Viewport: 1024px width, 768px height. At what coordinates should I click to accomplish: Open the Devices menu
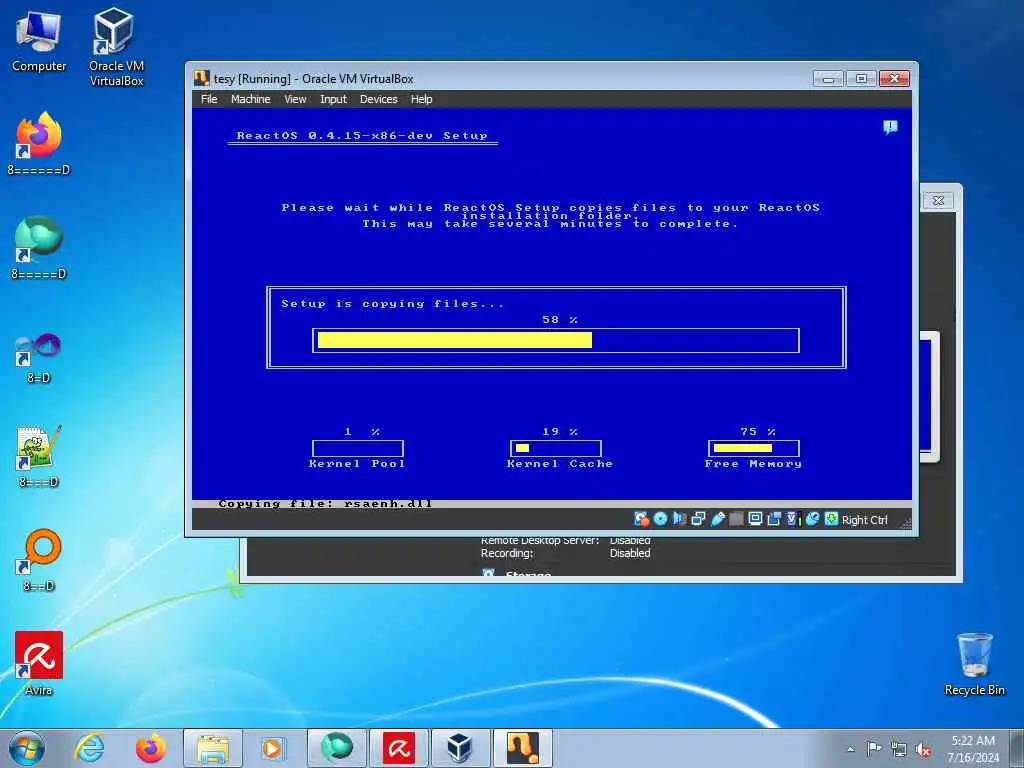378,99
